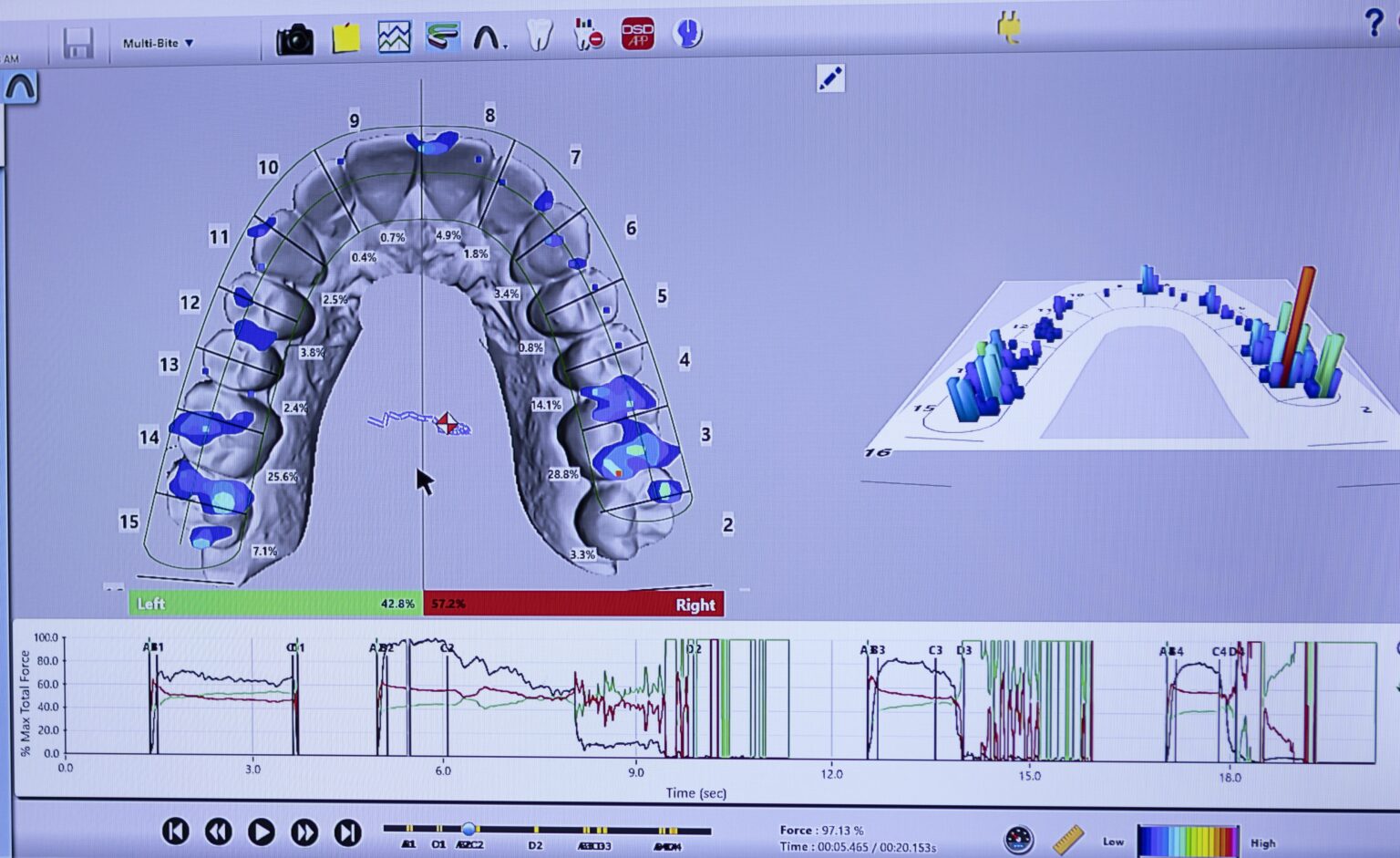The width and height of the screenshot is (1400, 858).
Task: Jump to the first frame
Action: [175, 832]
